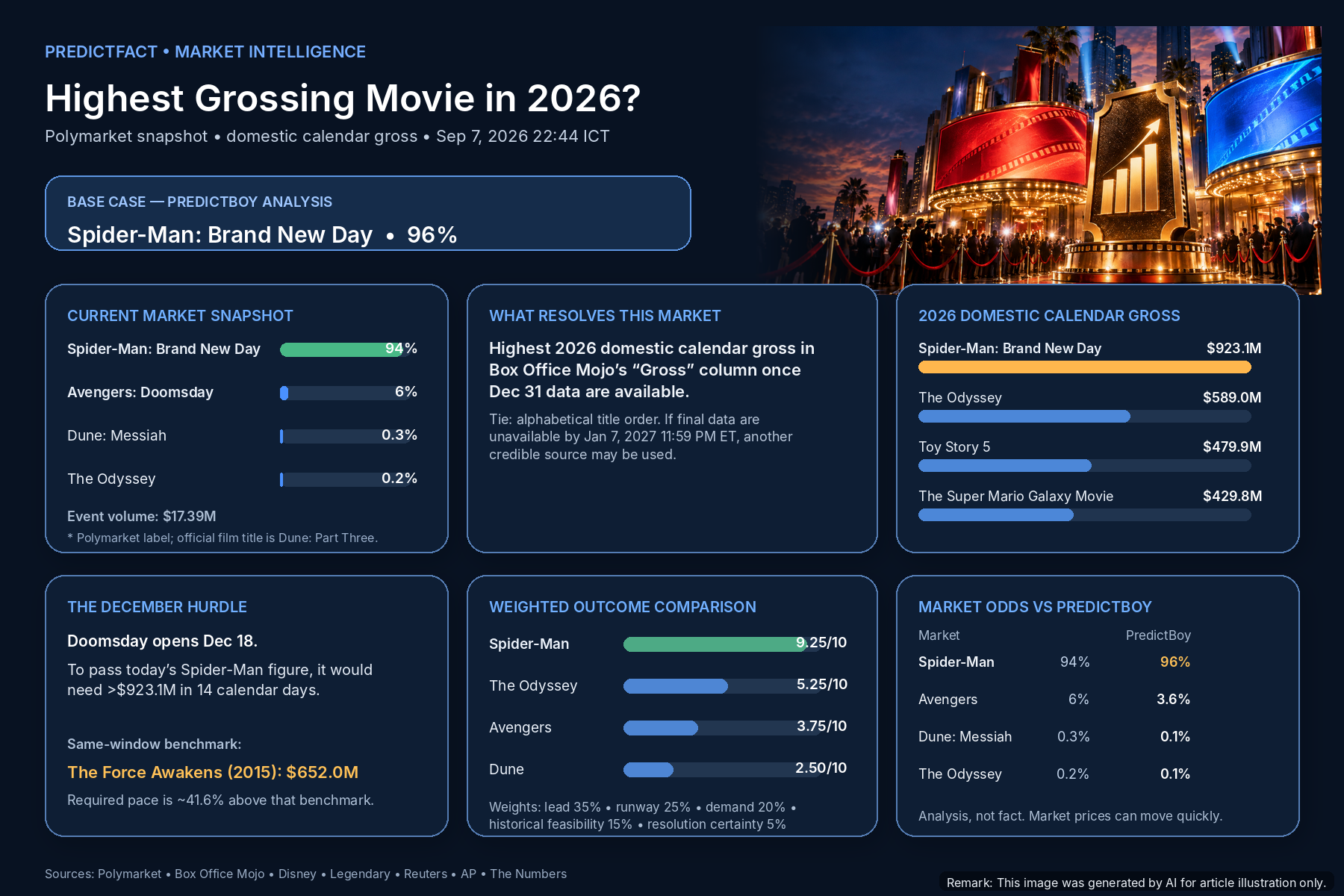
Task: Click the Hollywood marquee hero illustration
Action: point(1042,161)
